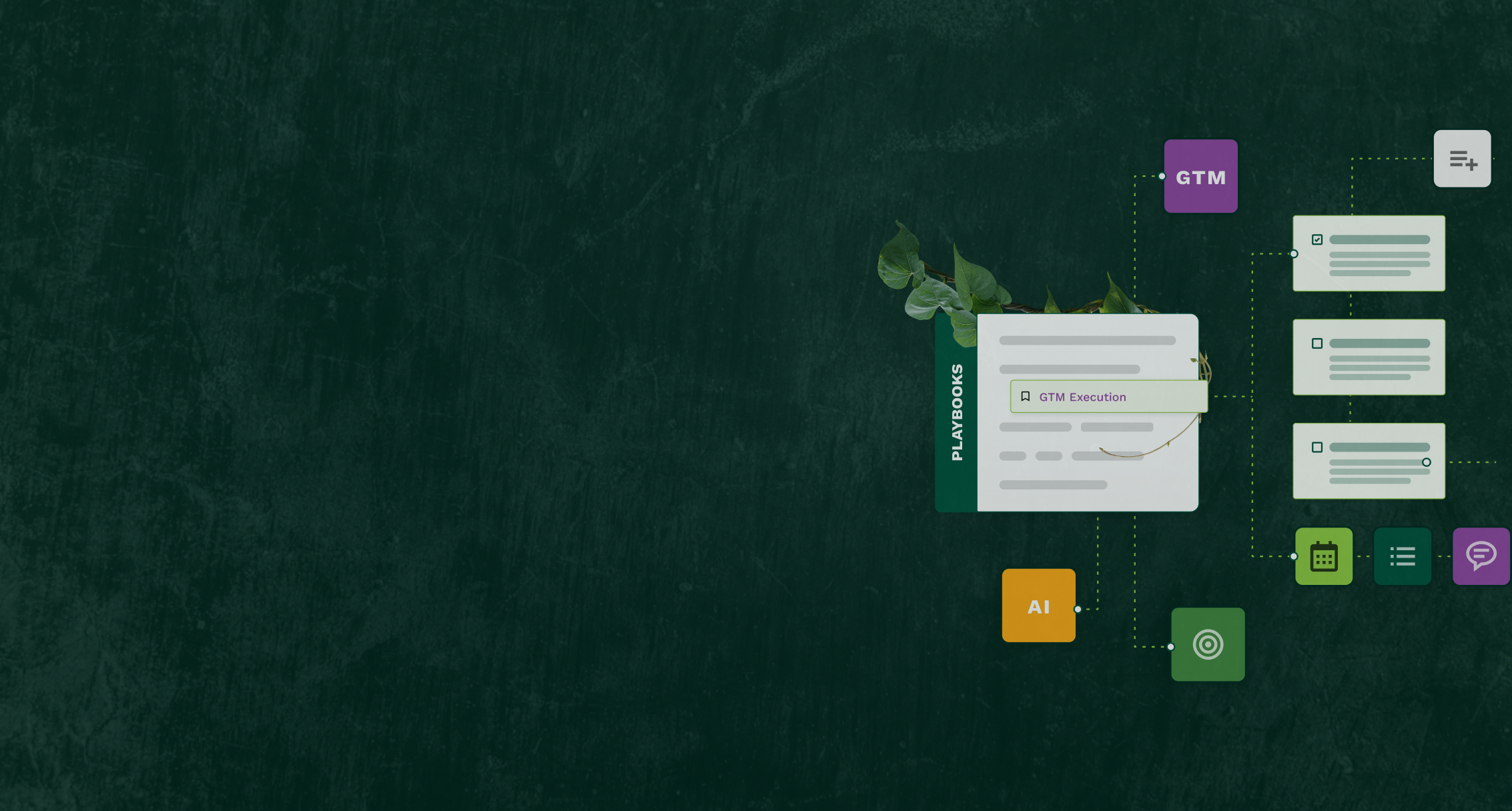Click the connector dot left of GTM tile
The image size is (1512, 811).
pos(1162,176)
